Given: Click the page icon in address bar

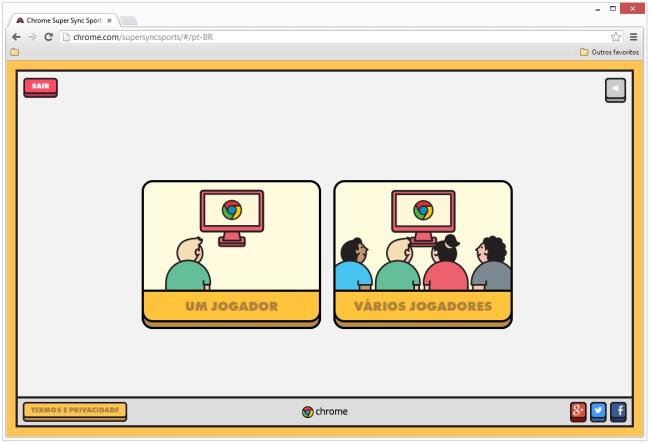Looking at the screenshot, I should [66, 37].
